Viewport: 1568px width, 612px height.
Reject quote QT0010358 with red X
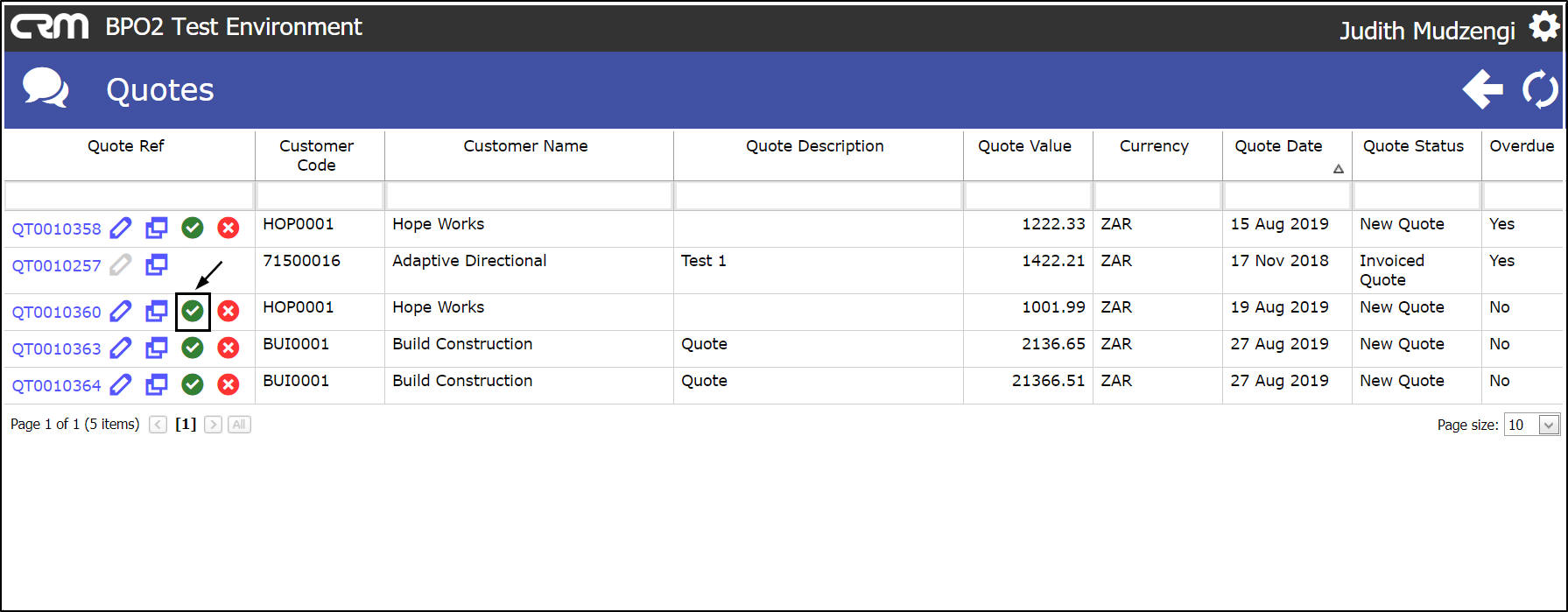[229, 229]
